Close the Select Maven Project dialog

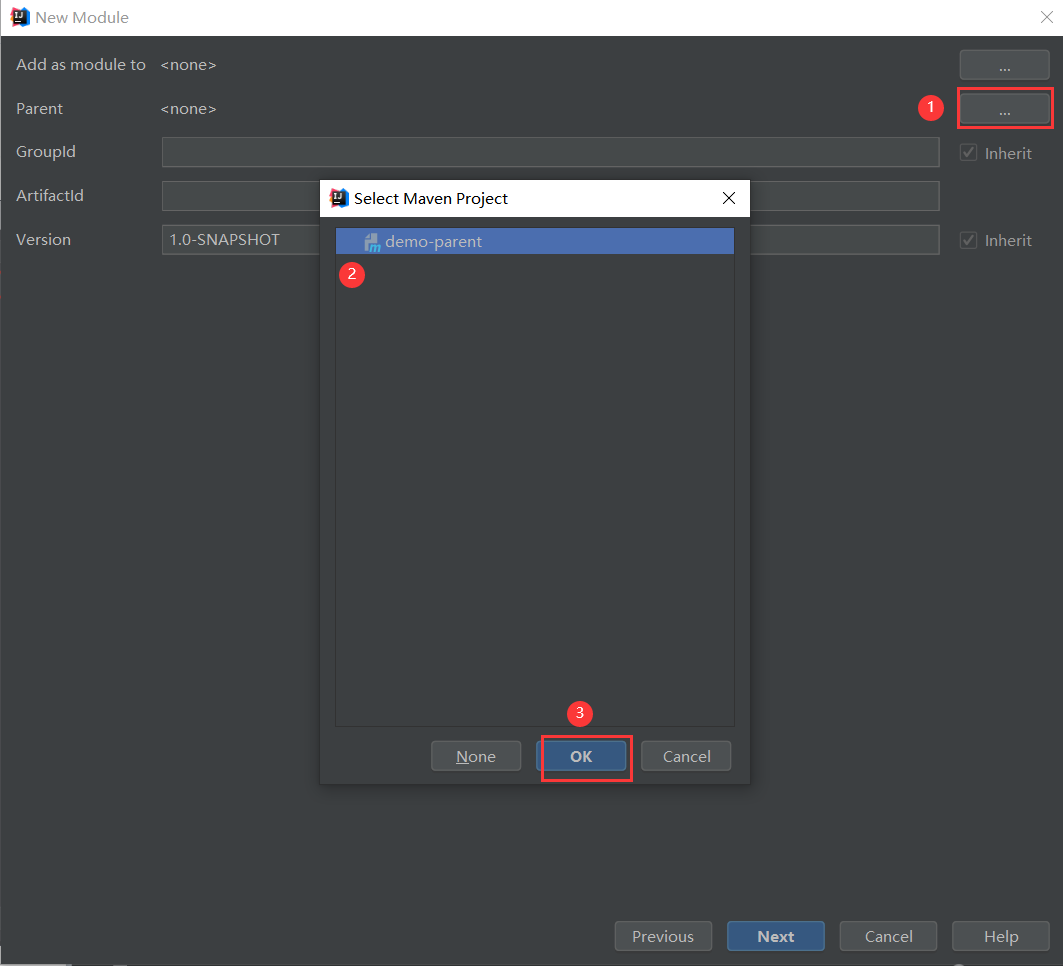729,198
